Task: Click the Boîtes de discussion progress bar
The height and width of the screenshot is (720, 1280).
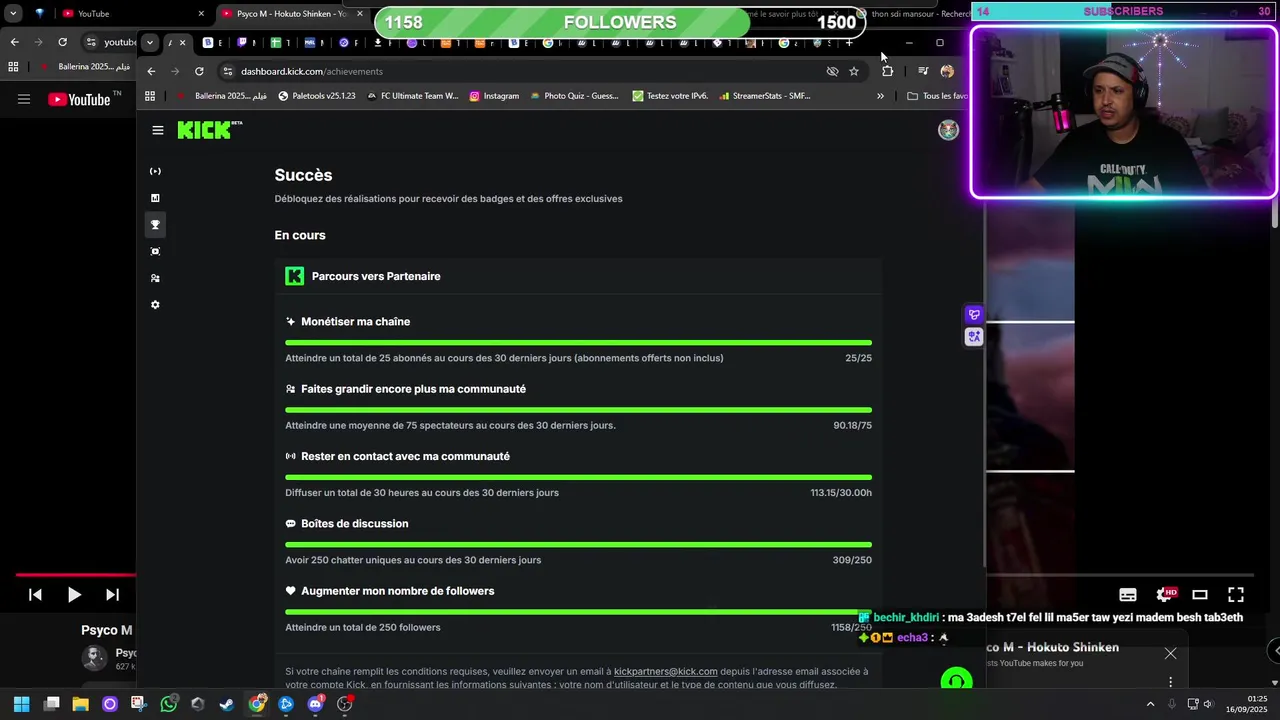Action: [x=578, y=545]
